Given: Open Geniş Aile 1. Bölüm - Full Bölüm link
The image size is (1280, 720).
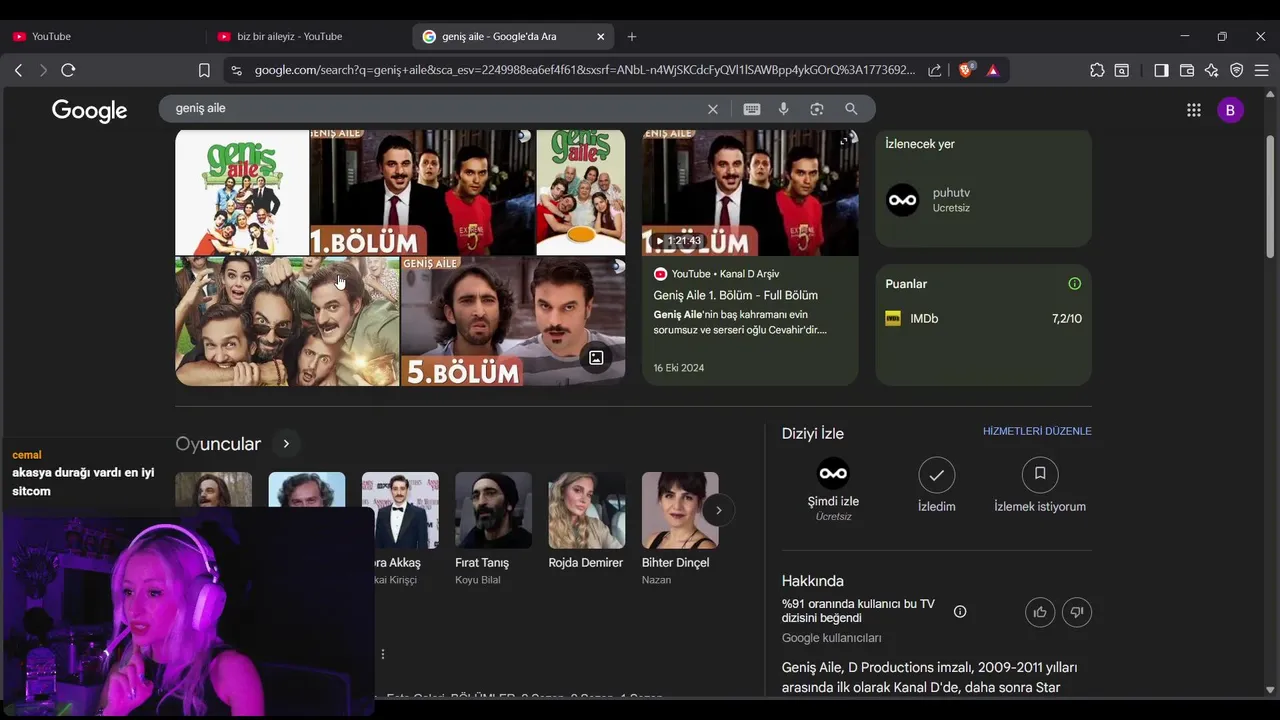Looking at the screenshot, I should tap(735, 295).
